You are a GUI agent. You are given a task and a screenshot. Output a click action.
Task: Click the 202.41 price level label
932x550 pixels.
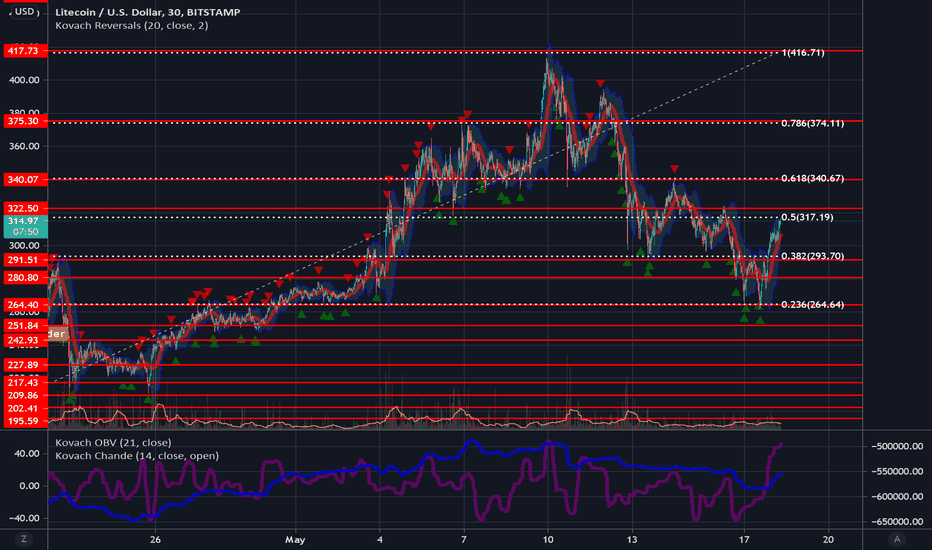pyautogui.click(x=24, y=408)
